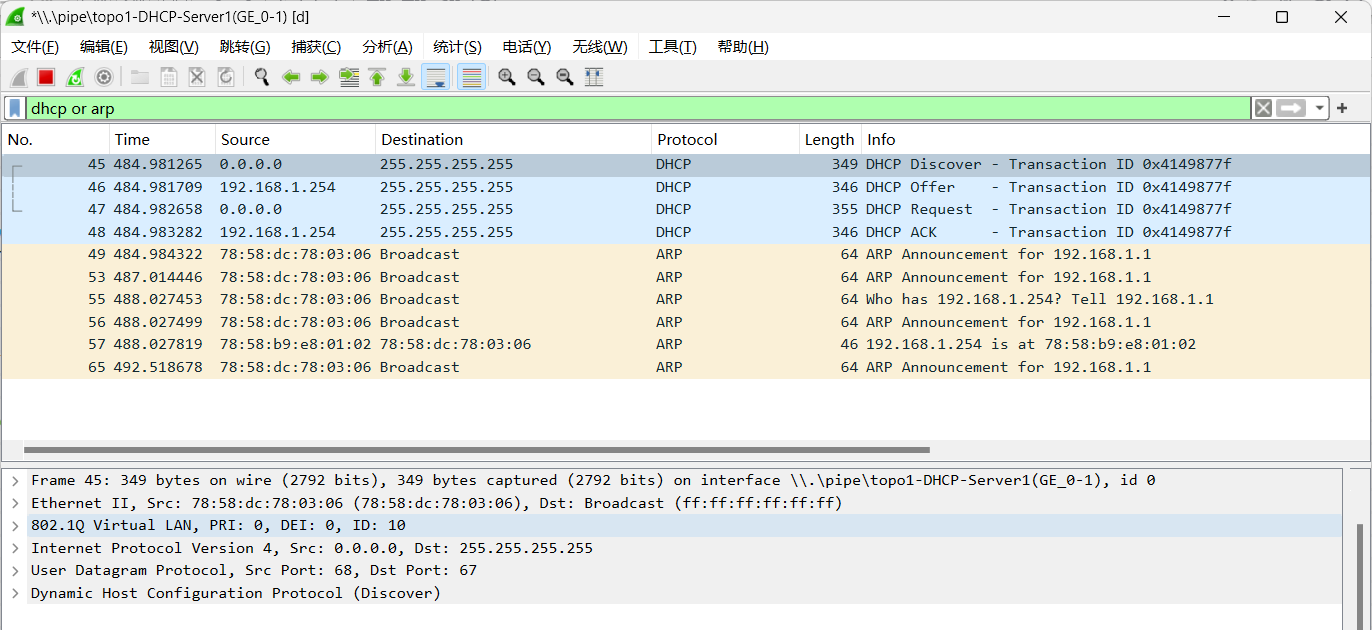This screenshot has width=1372, height=630.
Task: Click the shark fin Start Capture icon
Action: (18, 77)
